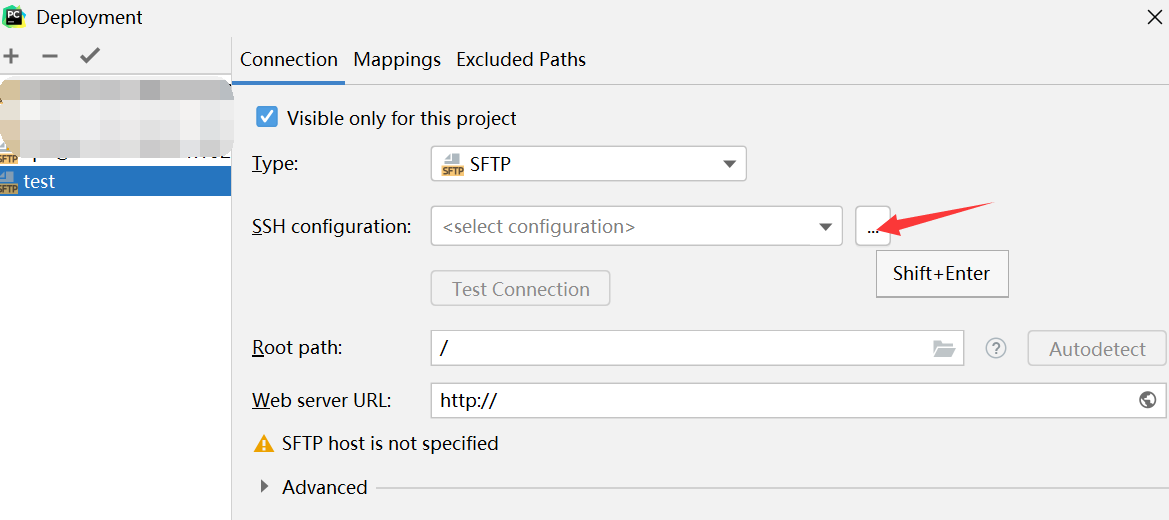Click the Autodetect button
This screenshot has width=1169, height=520.
point(1097,348)
